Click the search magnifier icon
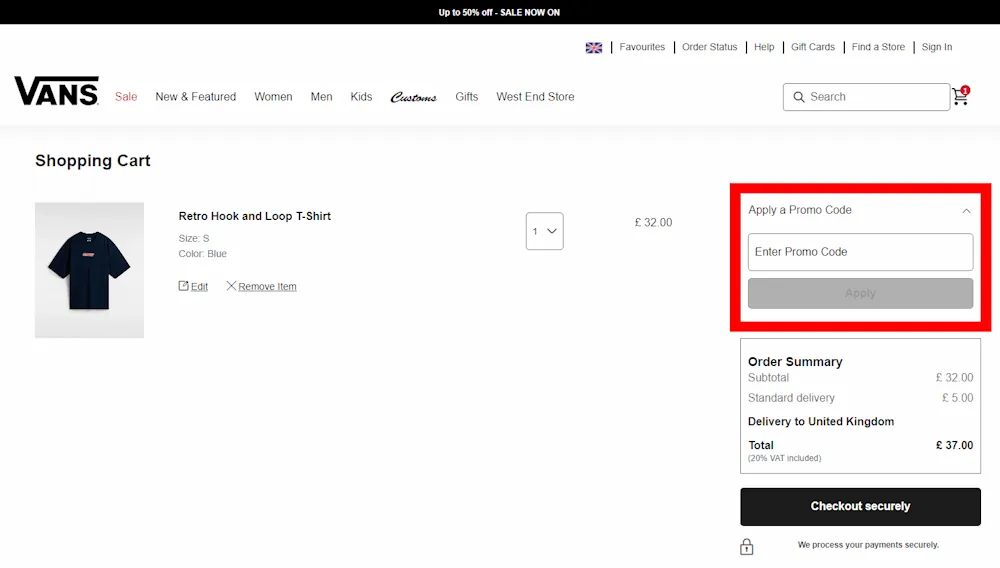The height and width of the screenshot is (568, 1000). coord(798,97)
